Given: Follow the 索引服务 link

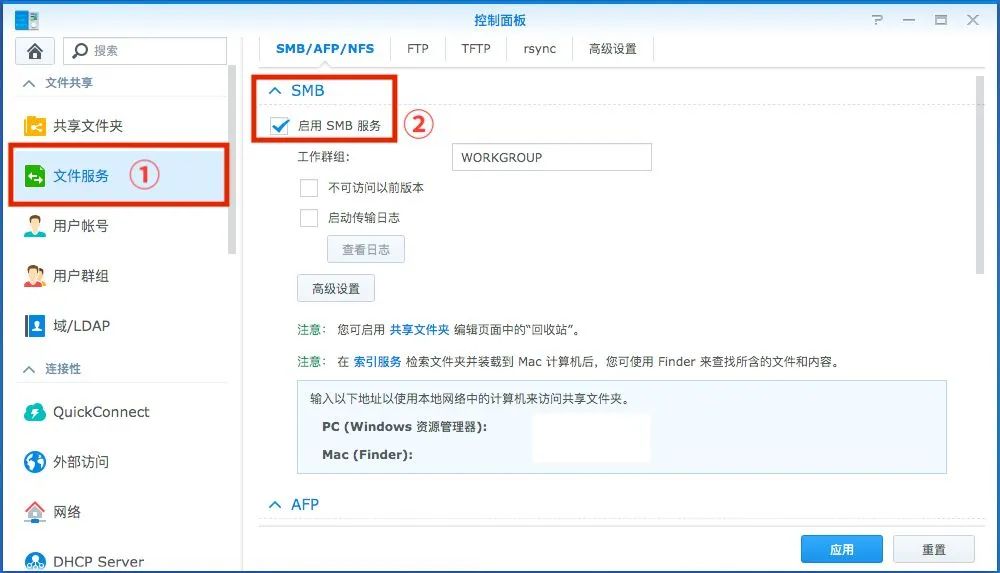Looking at the screenshot, I should point(377,362).
